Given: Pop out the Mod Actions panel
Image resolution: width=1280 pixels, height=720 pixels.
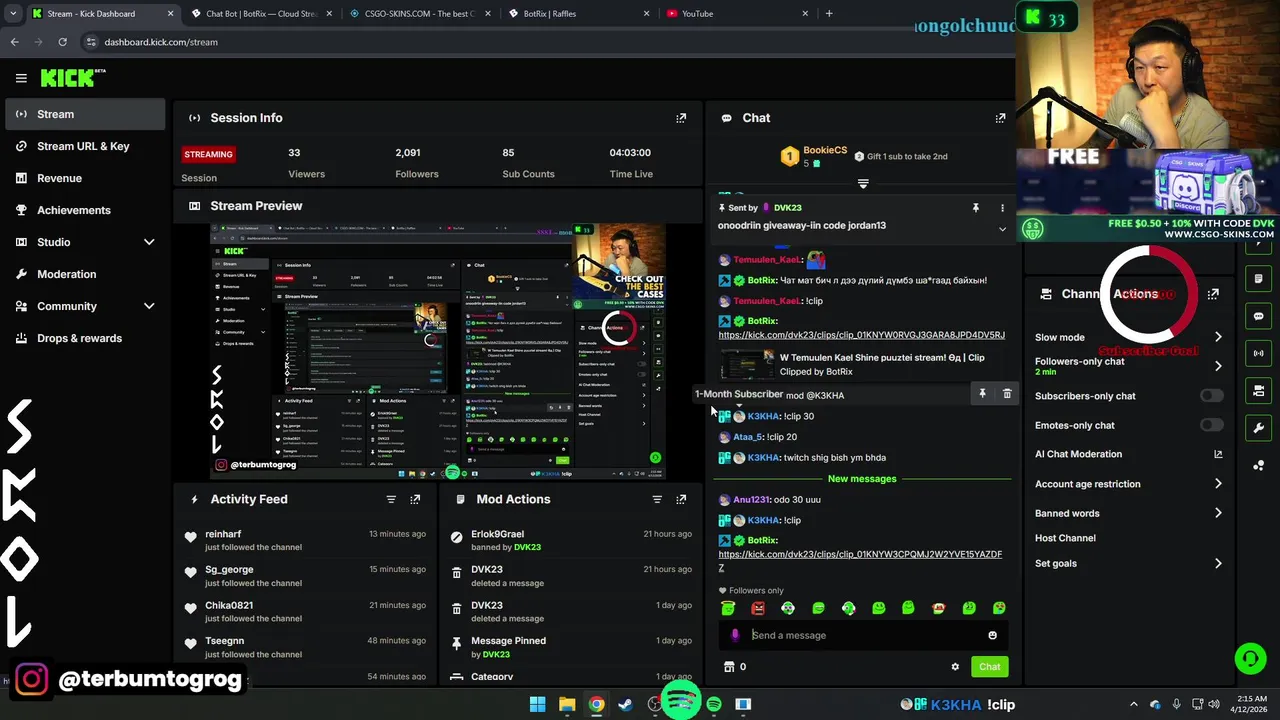Looking at the screenshot, I should coord(681,499).
